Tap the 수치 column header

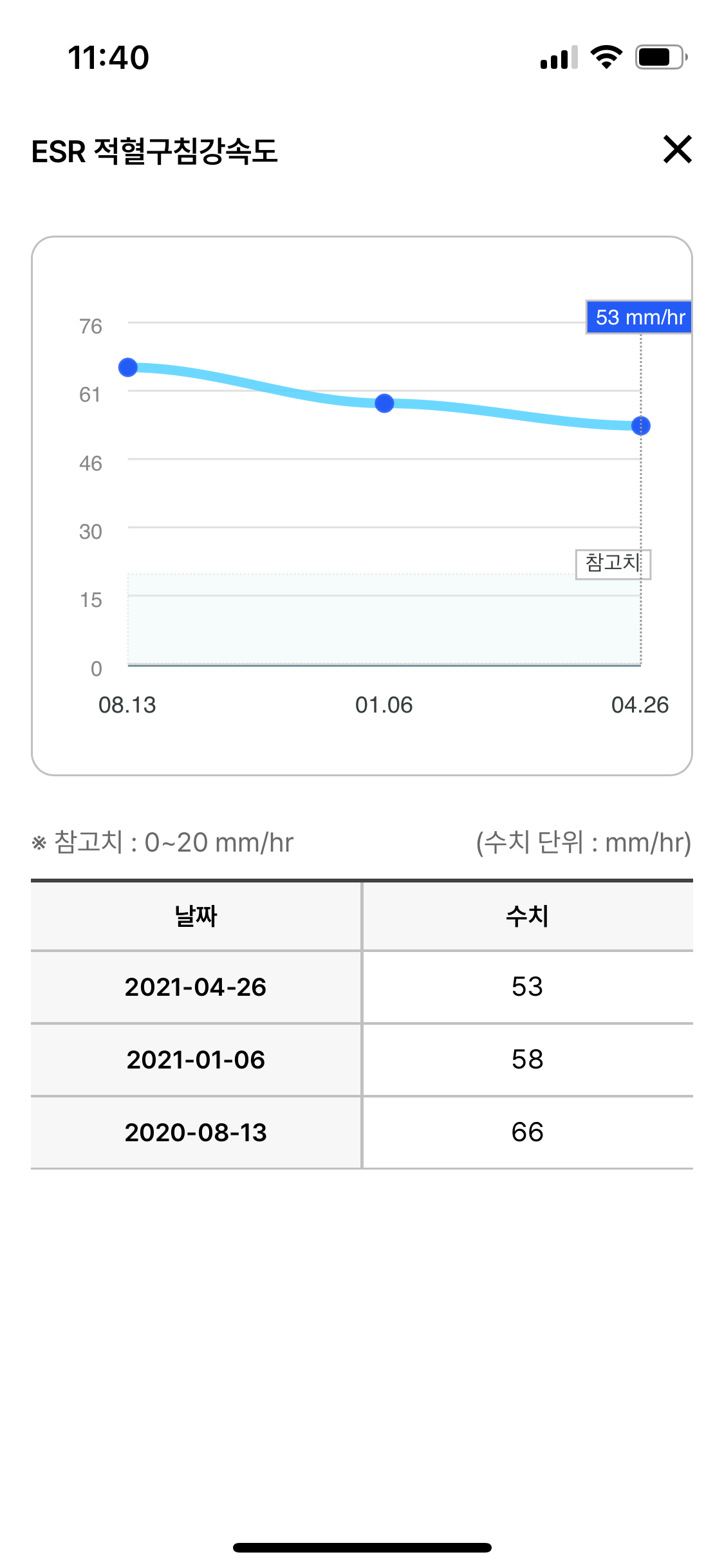pyautogui.click(x=528, y=915)
